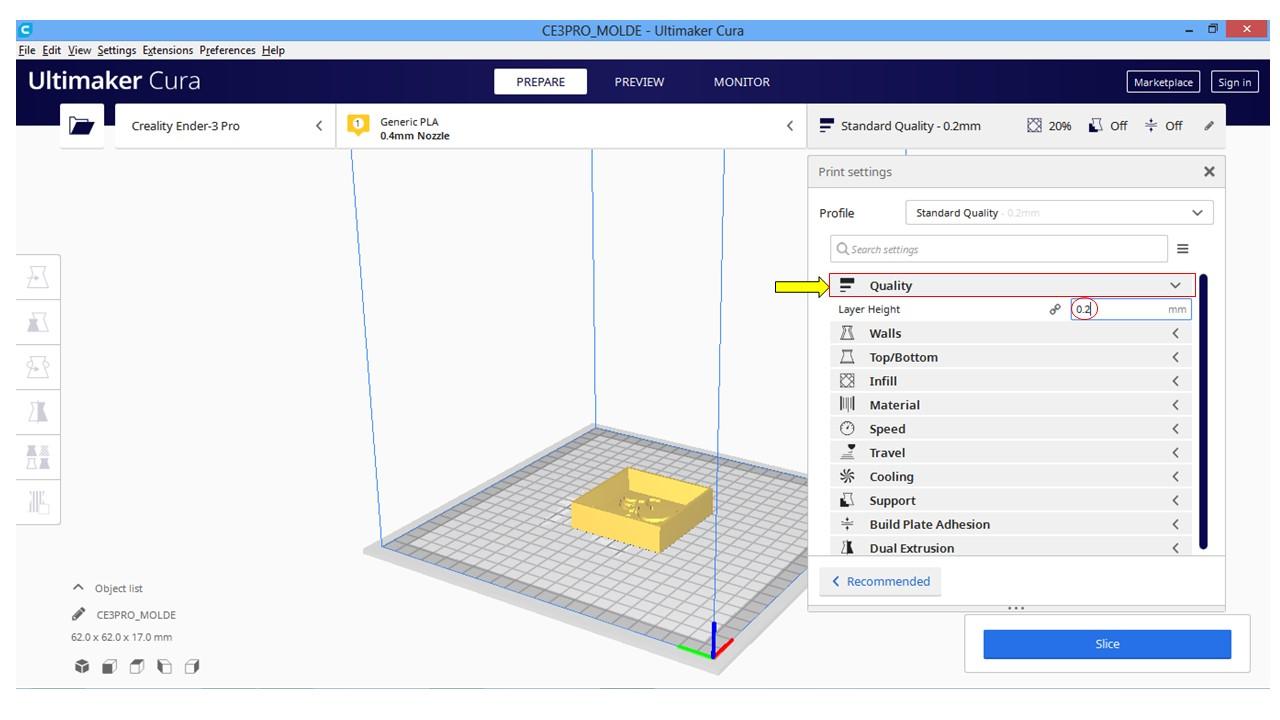
Task: Click the Material category barcode icon
Action: point(848,405)
